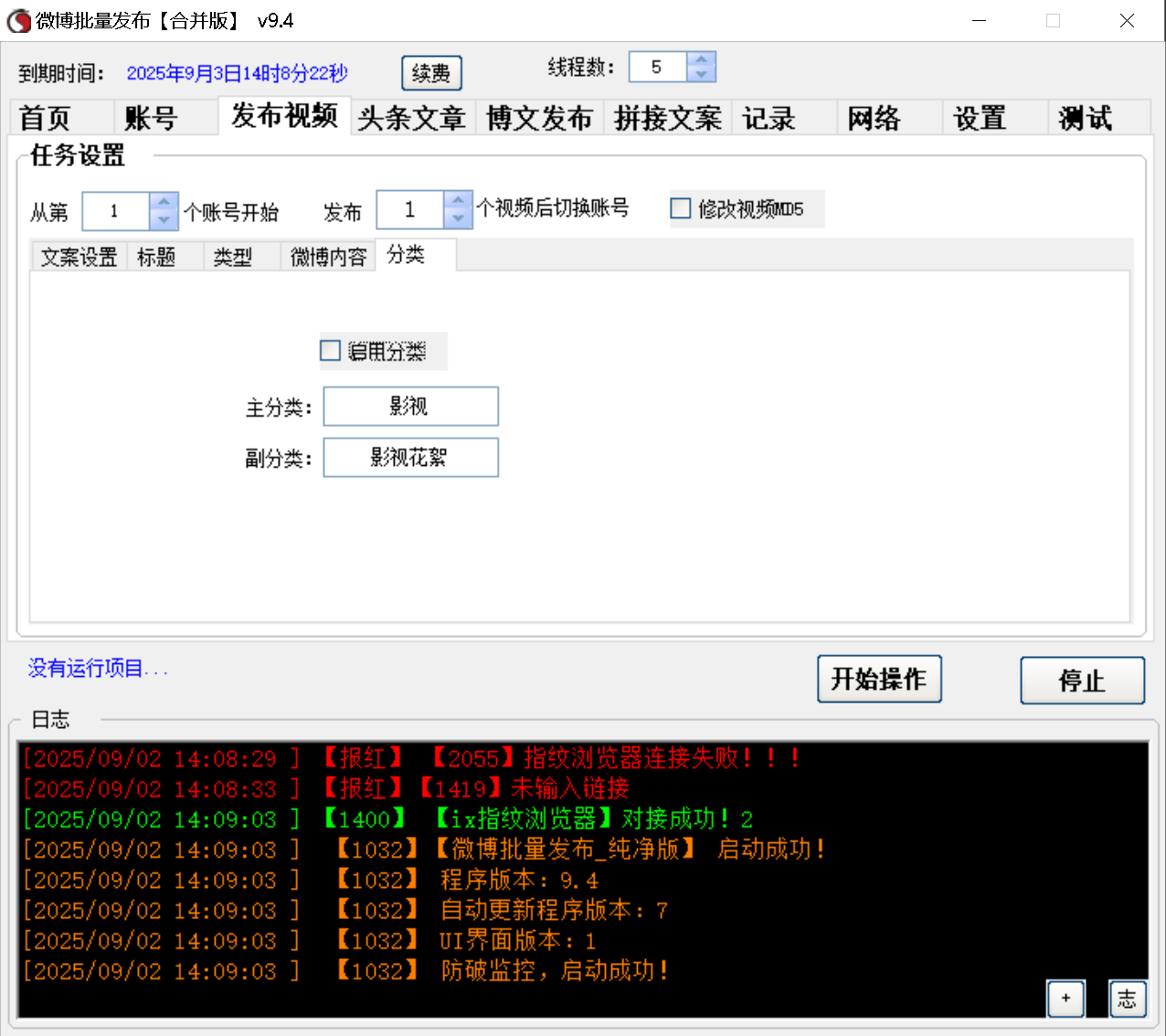Screen dimensions: 1166x1036
Task: Increase 线程数 with the up stepper arrow
Action: (x=701, y=58)
